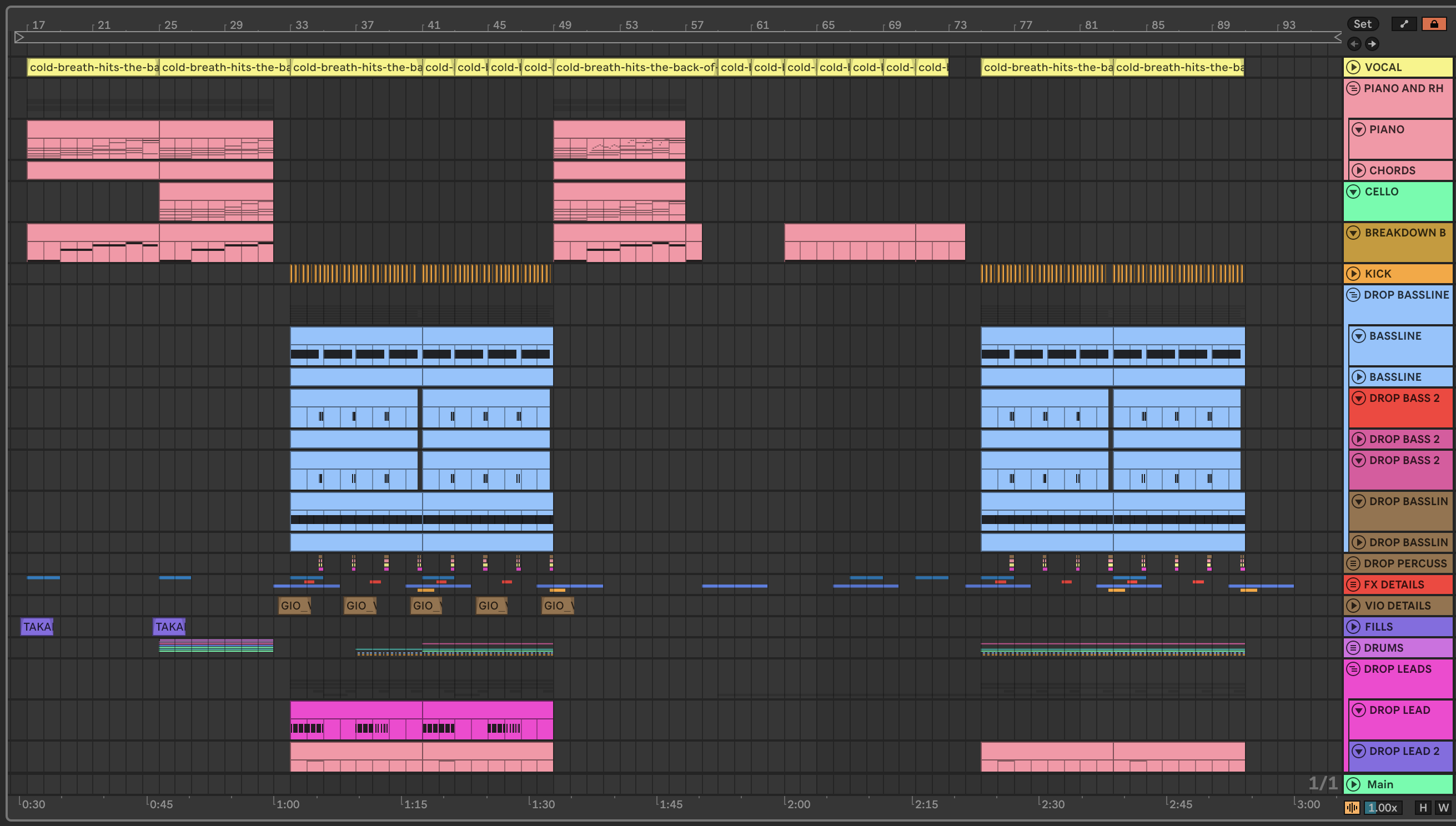Click the DROP BASSLINE group icon

tap(1353, 295)
